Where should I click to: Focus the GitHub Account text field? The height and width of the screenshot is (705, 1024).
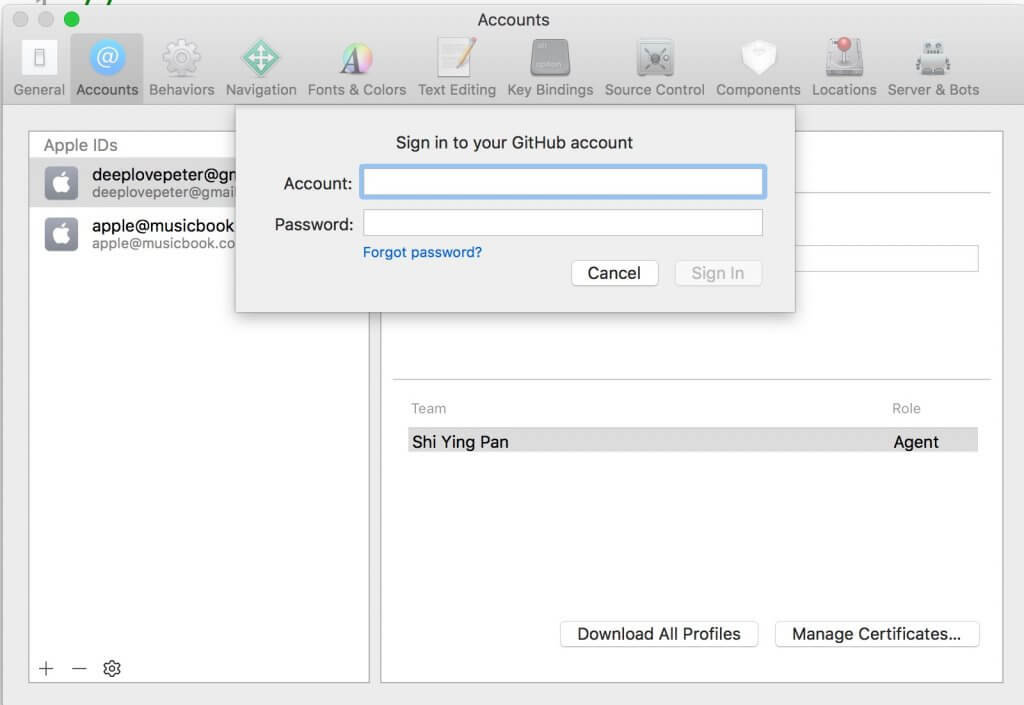point(563,182)
